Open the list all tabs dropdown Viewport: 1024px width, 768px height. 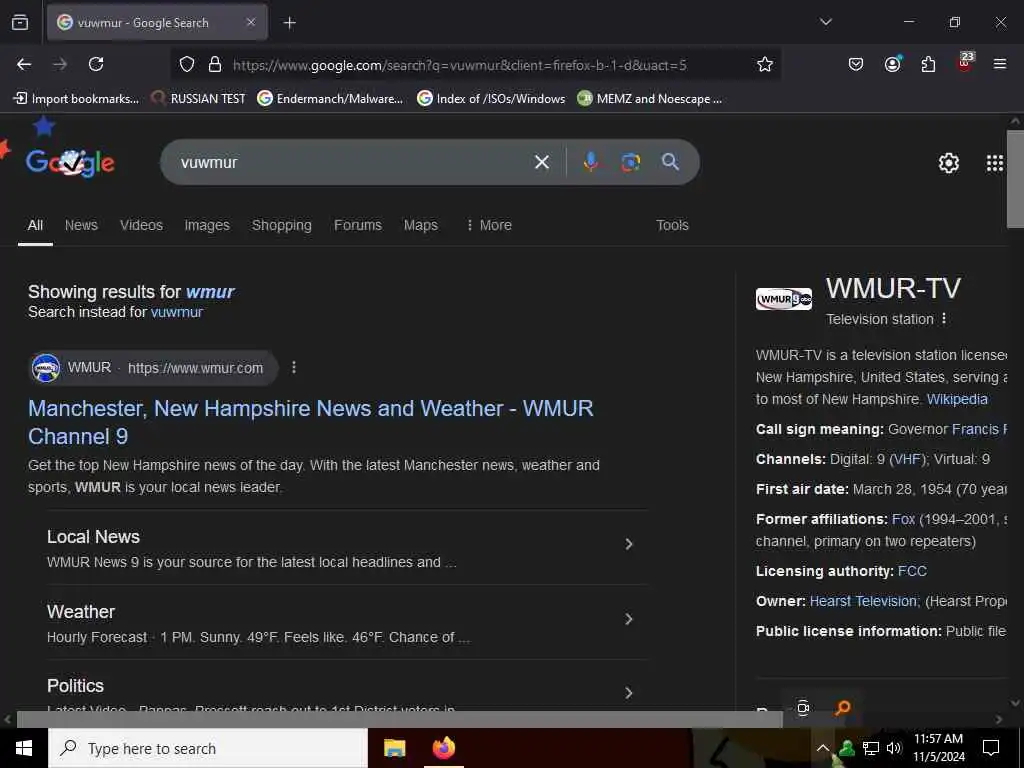[825, 22]
